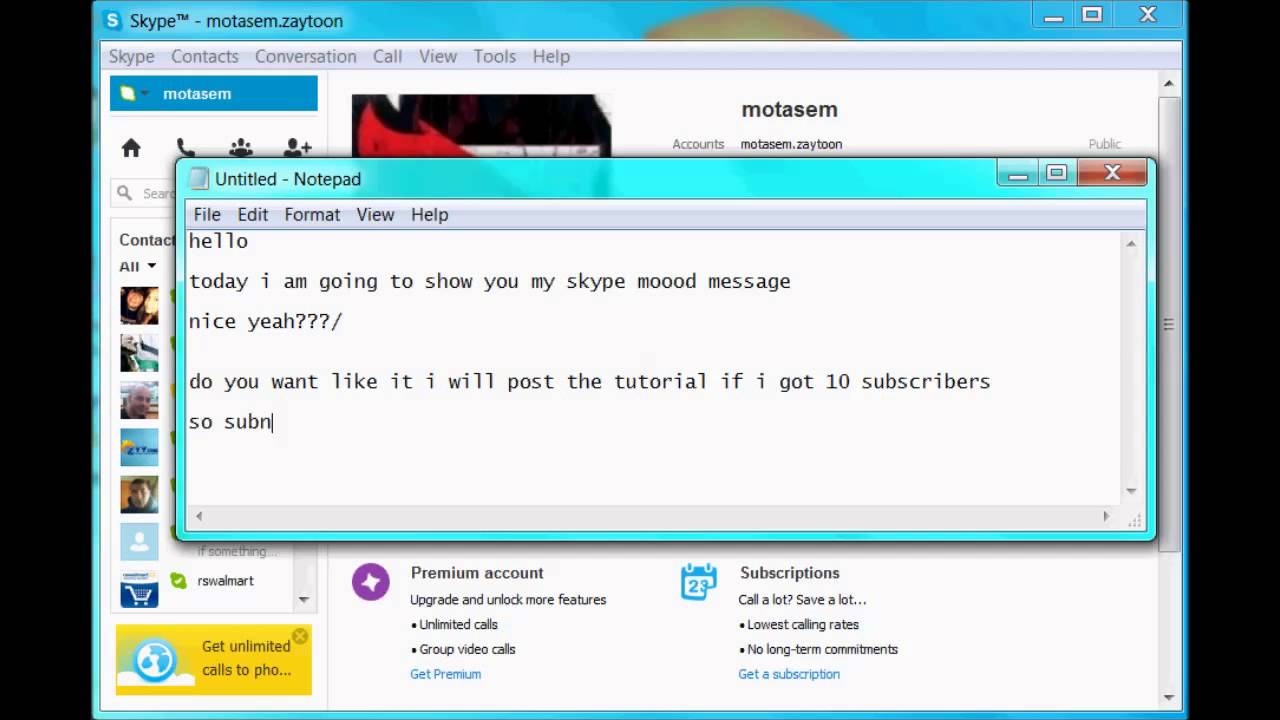
Task: Open the mood status dropdown next to motasem
Action: [x=145, y=94]
